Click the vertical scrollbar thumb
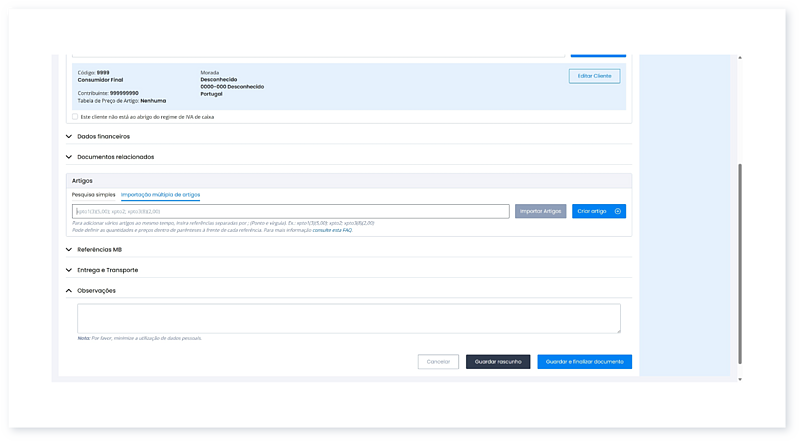Screen dimensions: 800x442 click(x=739, y=265)
